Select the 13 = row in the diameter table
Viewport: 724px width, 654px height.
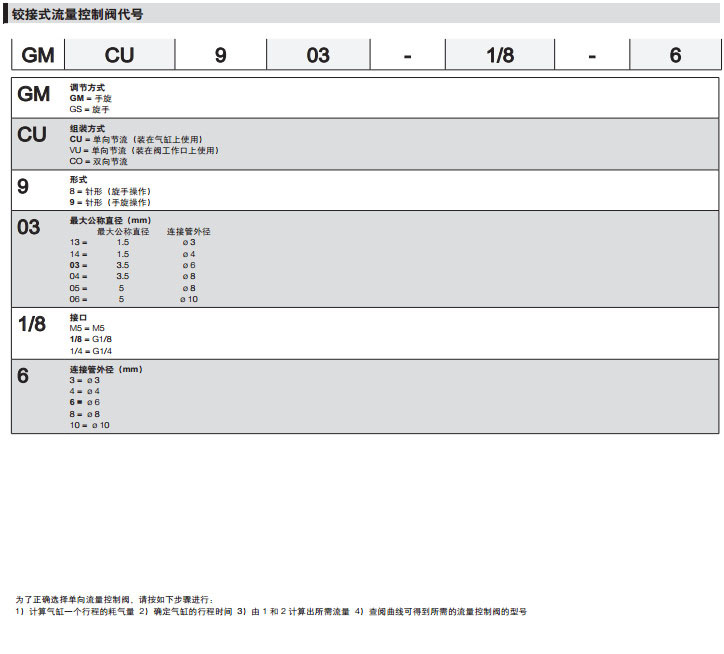(79, 242)
